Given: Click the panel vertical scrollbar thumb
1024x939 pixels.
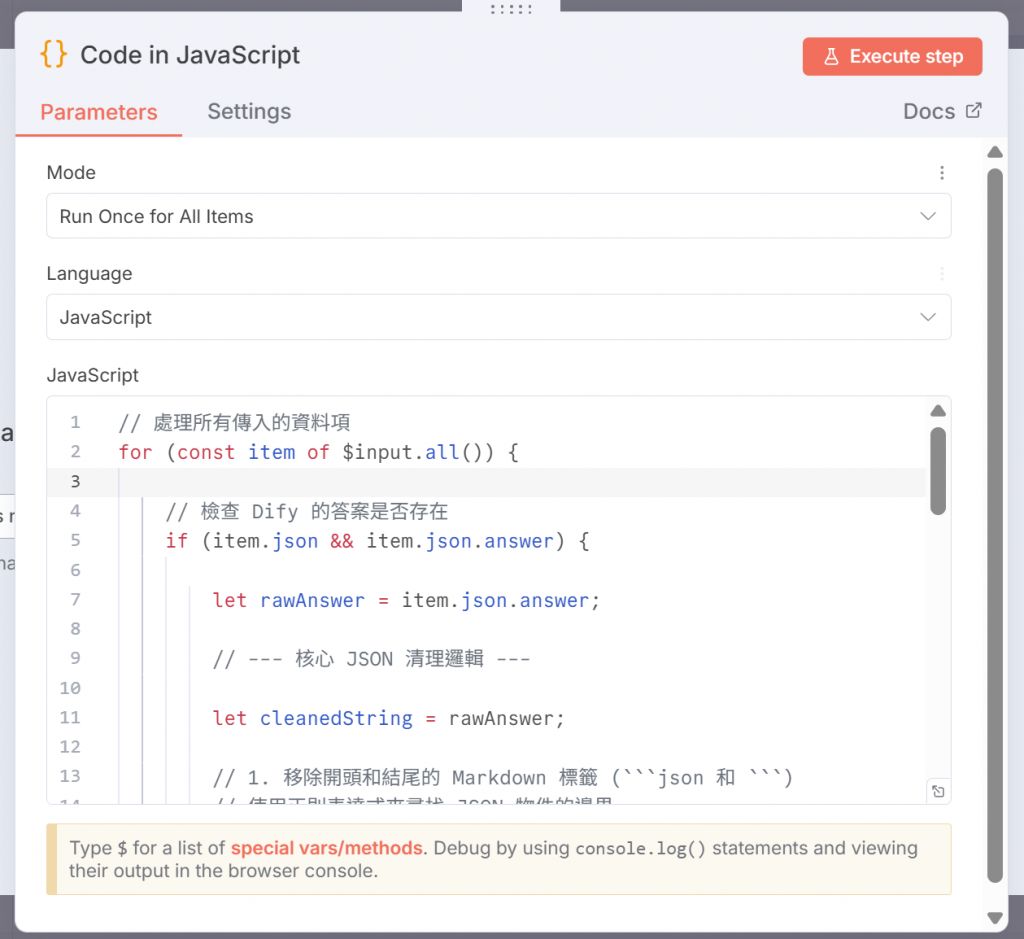Looking at the screenshot, I should click(x=995, y=526).
